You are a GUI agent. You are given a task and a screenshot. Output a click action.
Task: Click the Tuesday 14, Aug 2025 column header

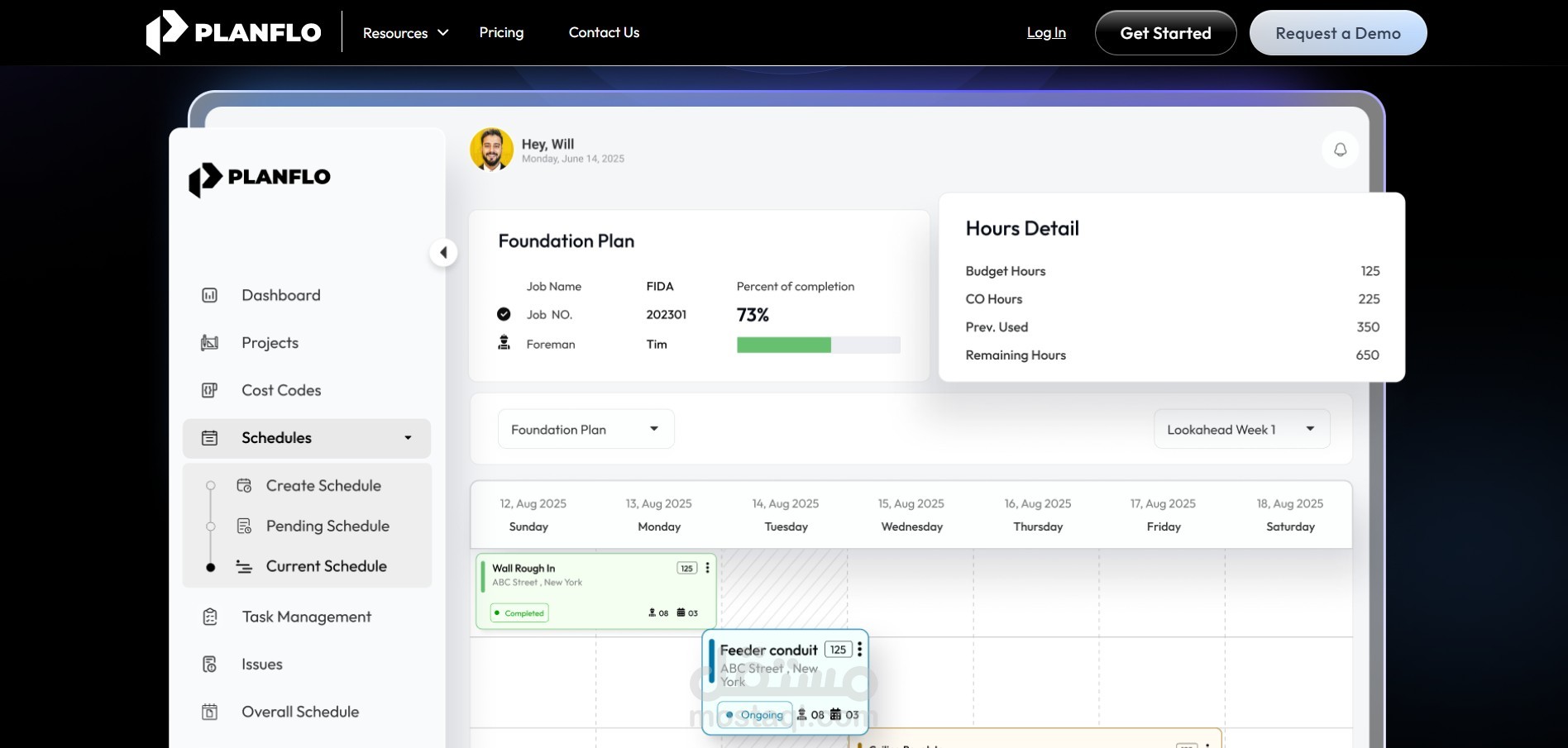(x=786, y=515)
